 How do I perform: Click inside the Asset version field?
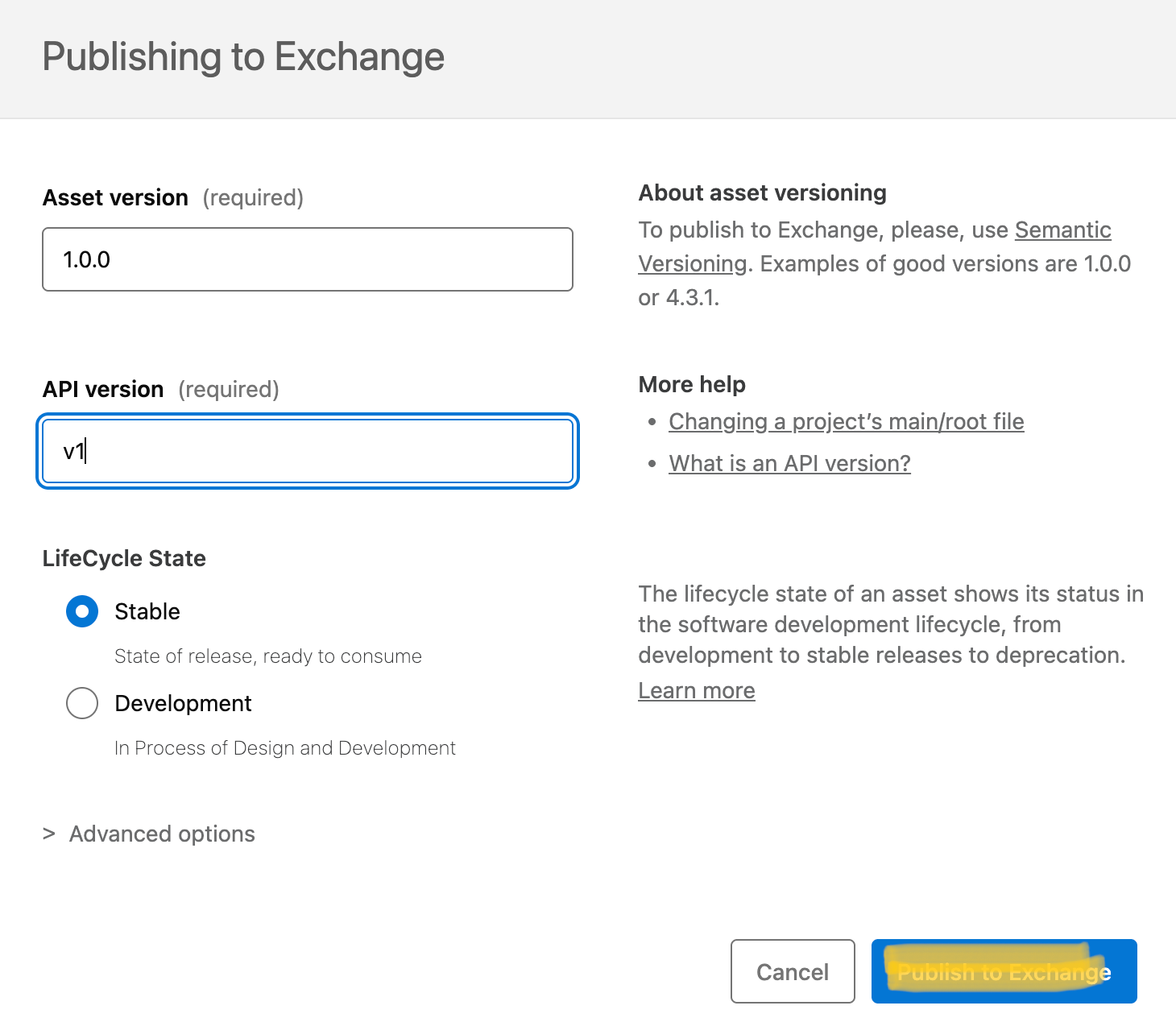click(306, 259)
